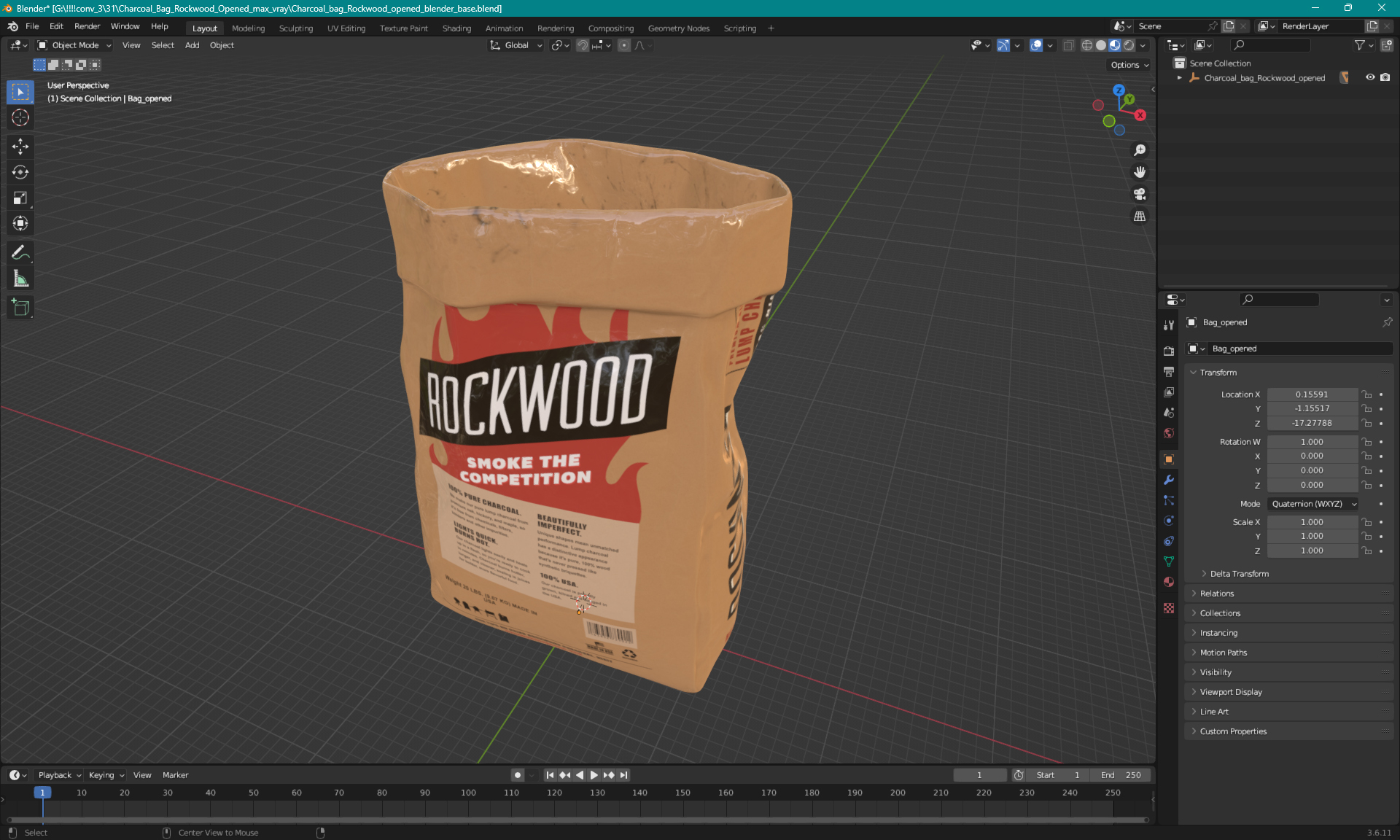Screen dimensions: 1400x840
Task: Open the Playback popover
Action: coord(60,775)
